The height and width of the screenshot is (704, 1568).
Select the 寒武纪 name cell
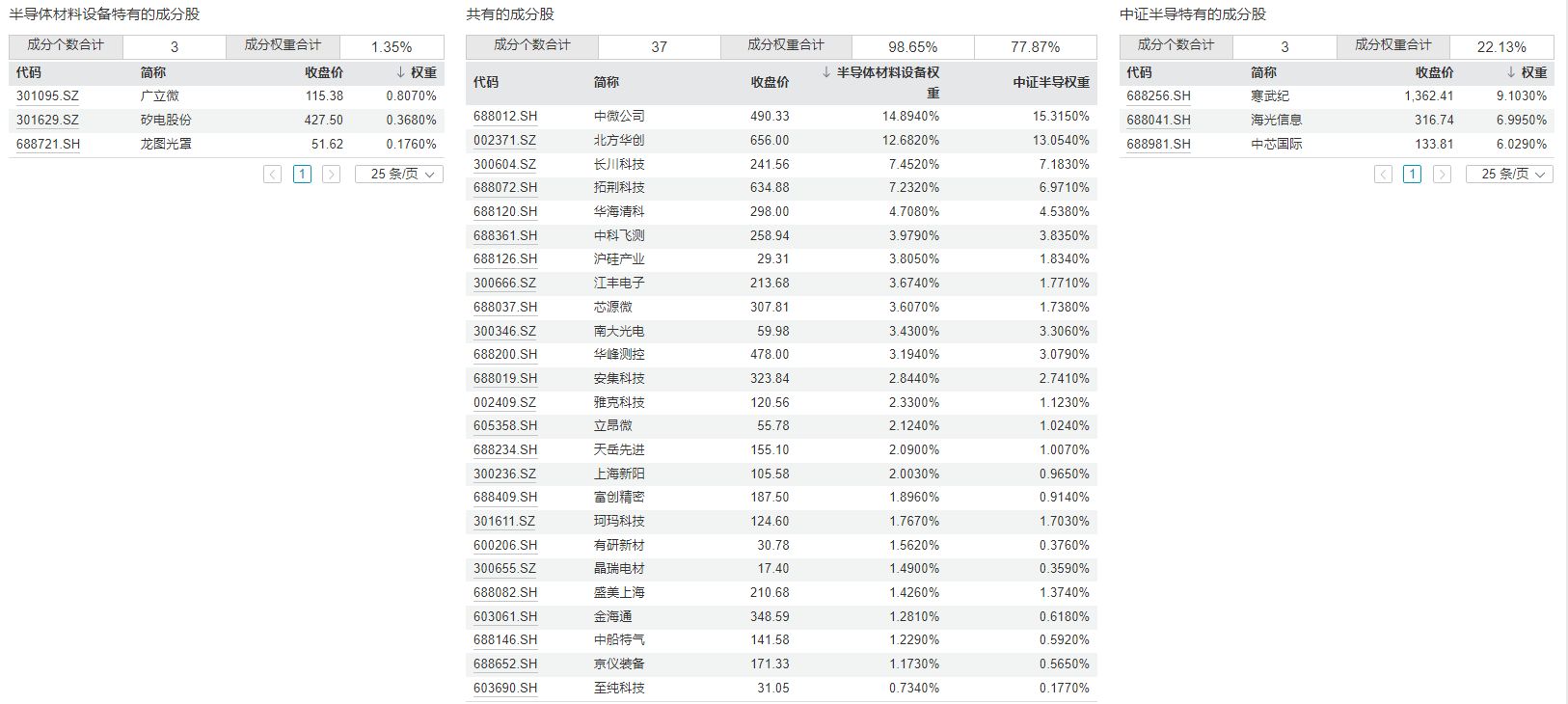click(1269, 96)
